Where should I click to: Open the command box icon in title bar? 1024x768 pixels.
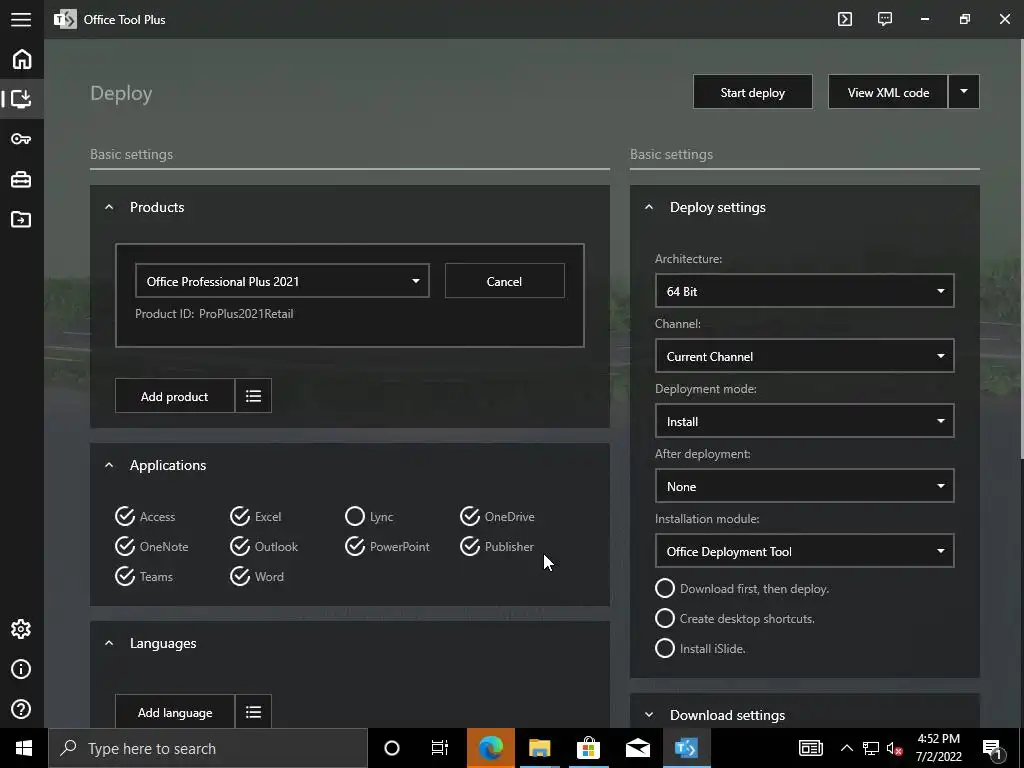(844, 19)
